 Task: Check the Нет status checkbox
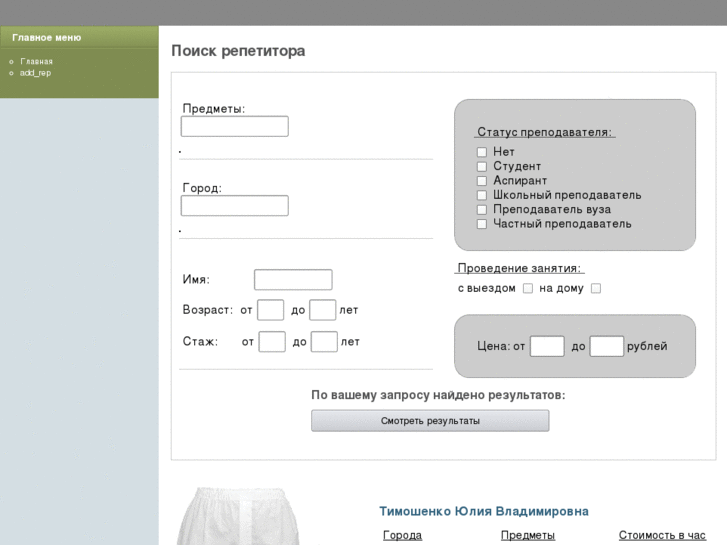coord(482,152)
